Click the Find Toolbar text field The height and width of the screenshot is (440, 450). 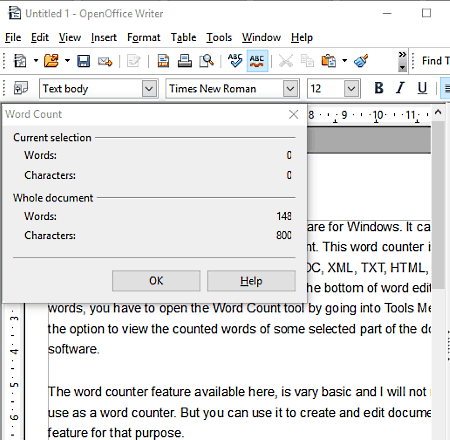click(x=436, y=61)
